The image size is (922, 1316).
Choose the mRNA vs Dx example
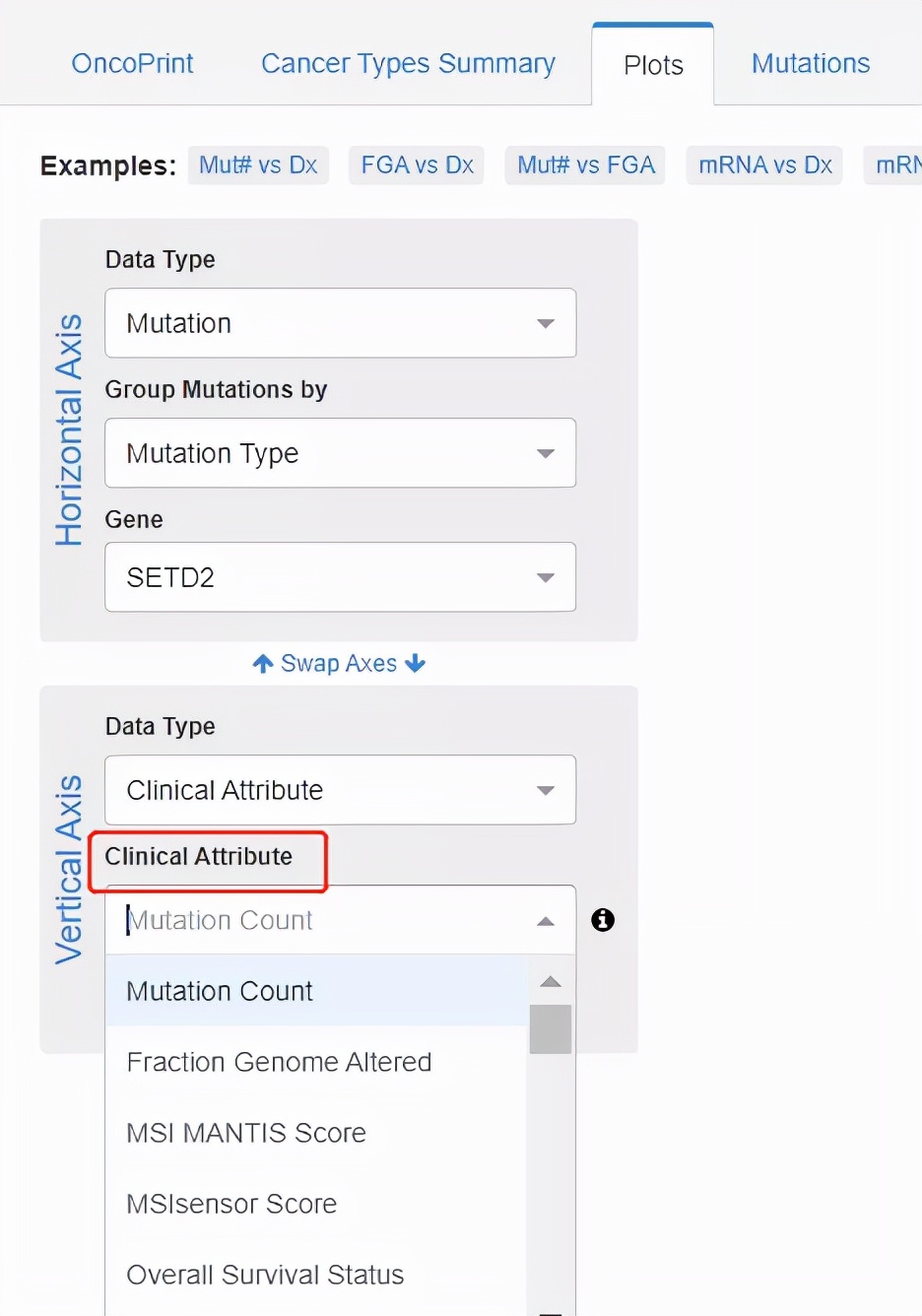tap(765, 165)
